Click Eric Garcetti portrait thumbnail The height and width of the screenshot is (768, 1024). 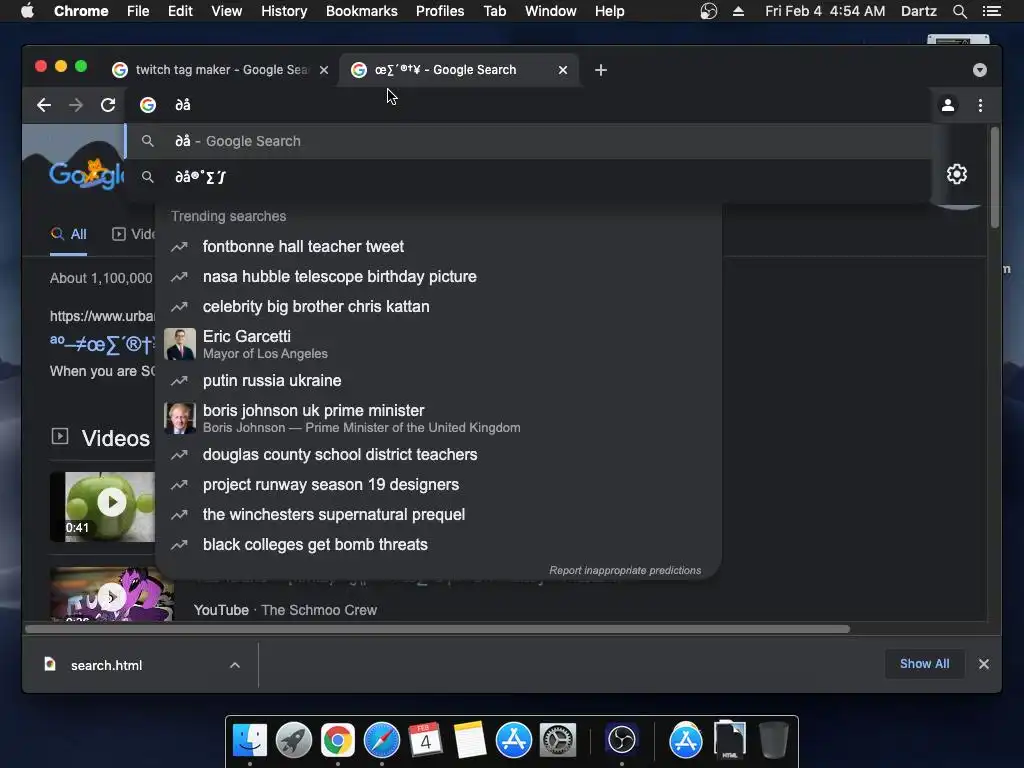click(180, 344)
